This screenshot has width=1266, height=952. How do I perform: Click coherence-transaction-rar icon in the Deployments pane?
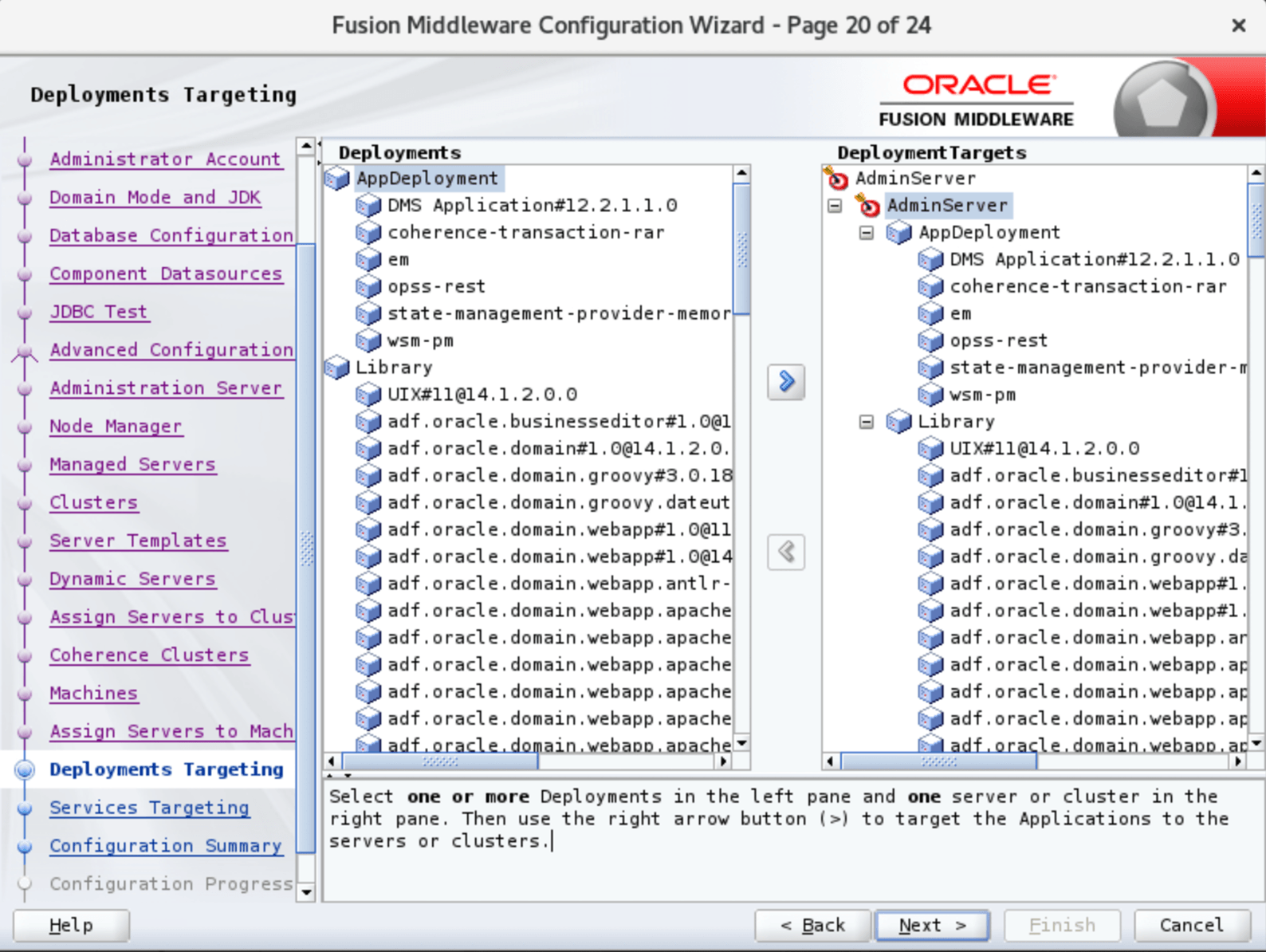point(368,233)
